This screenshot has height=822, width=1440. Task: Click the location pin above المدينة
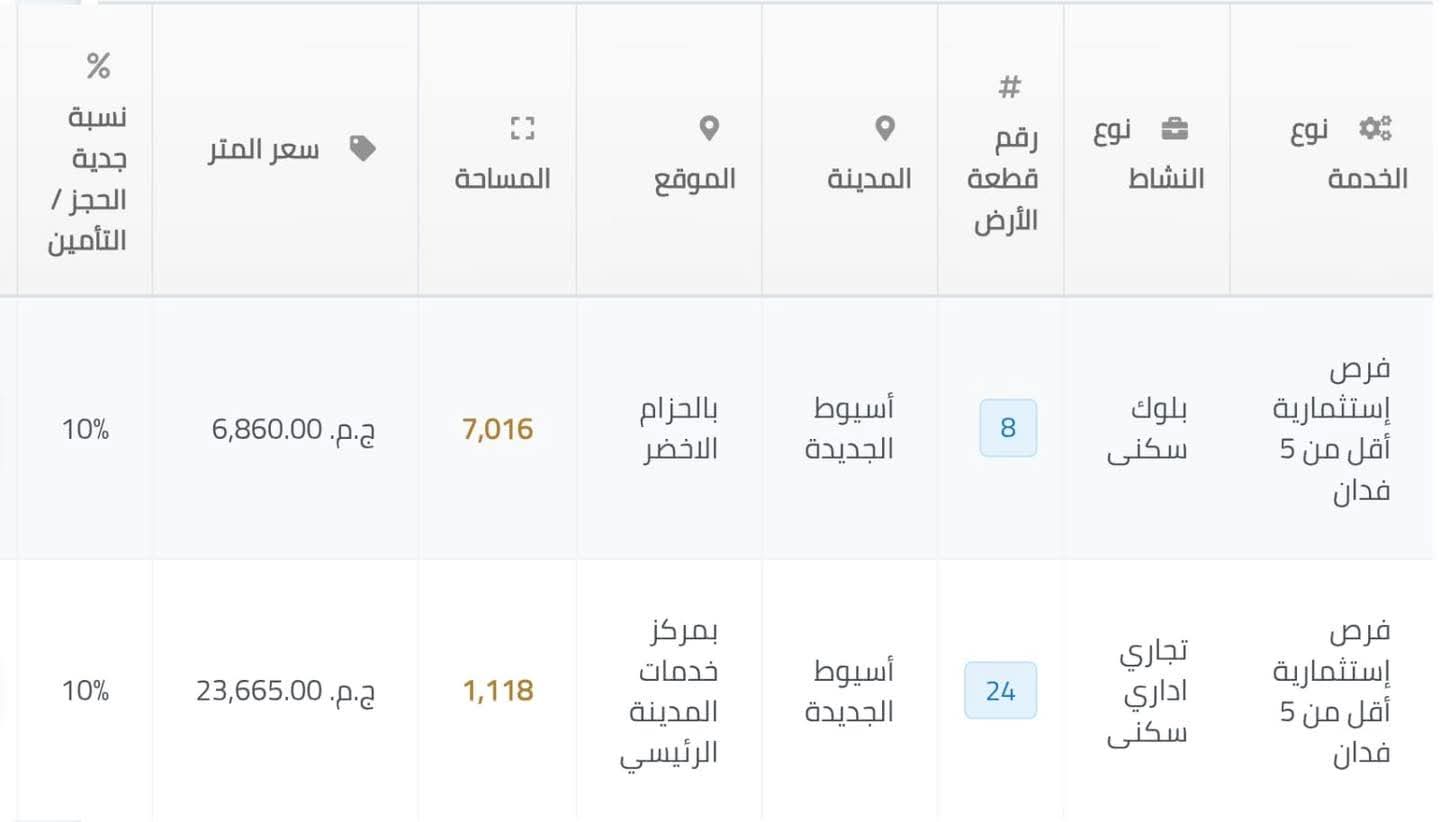click(x=884, y=128)
